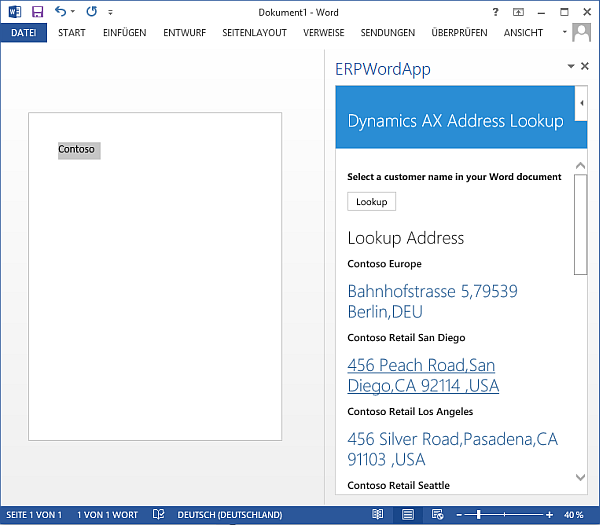Image resolution: width=600 pixels, height=525 pixels.
Task: Close the ERPWordApp task pane
Action: (585, 66)
